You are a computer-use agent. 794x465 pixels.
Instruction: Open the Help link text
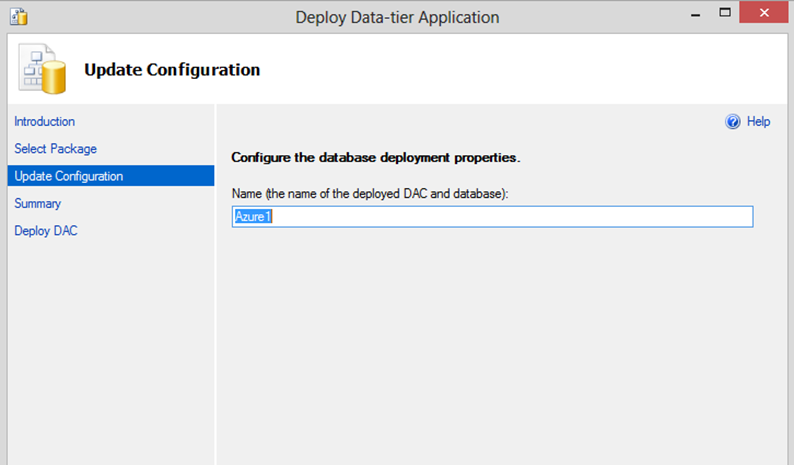pos(758,122)
